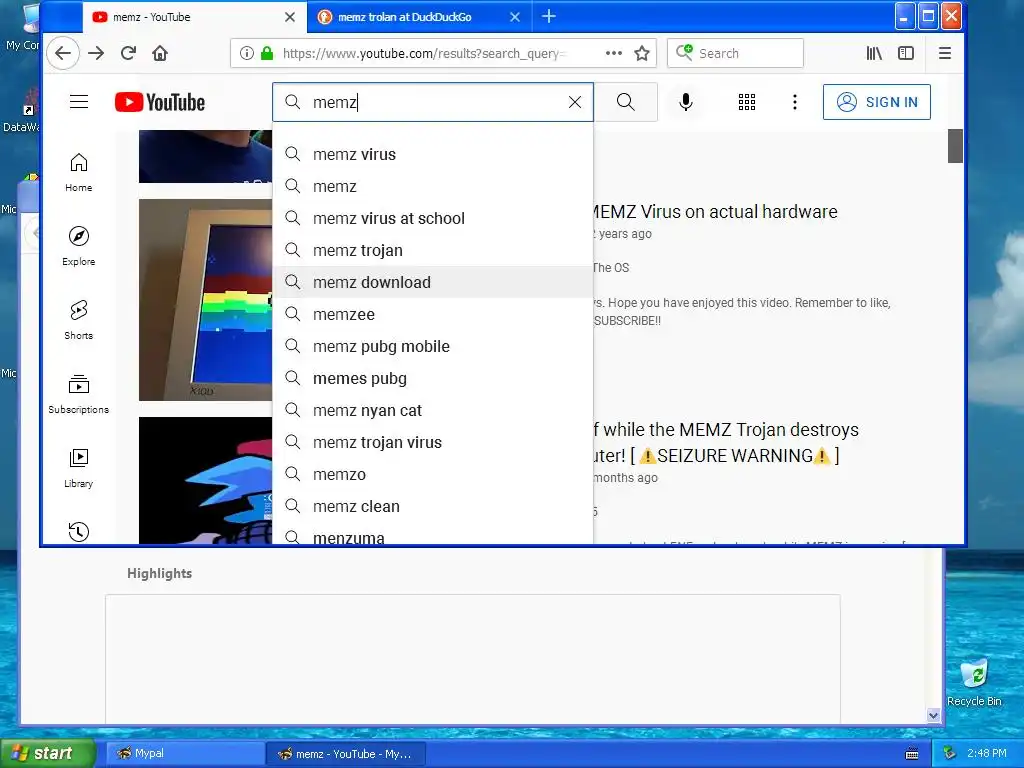Open the YouTube apps grid
1024x768 pixels.
(747, 102)
